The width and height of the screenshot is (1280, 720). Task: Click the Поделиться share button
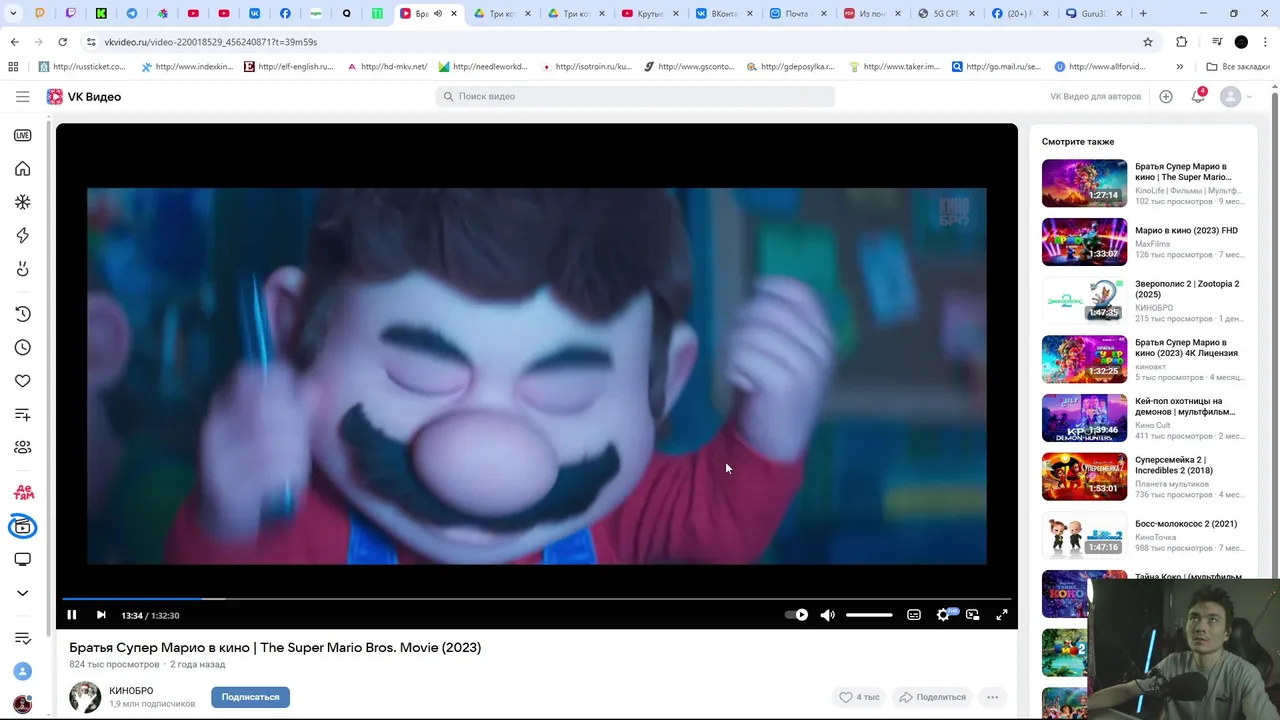pos(933,697)
